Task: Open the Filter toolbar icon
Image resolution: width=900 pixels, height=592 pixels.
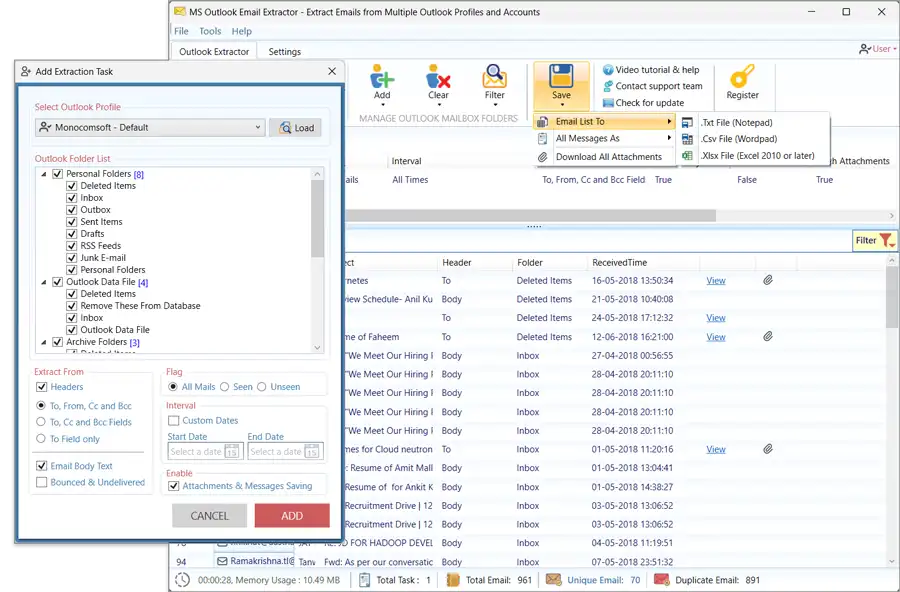Action: pyautogui.click(x=494, y=76)
